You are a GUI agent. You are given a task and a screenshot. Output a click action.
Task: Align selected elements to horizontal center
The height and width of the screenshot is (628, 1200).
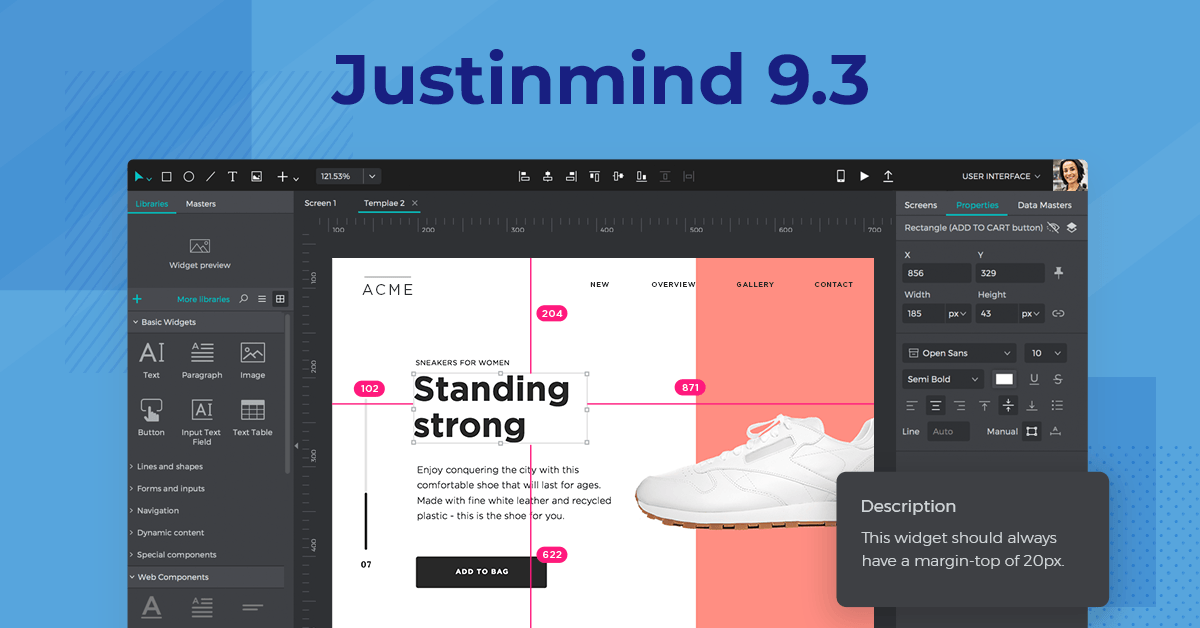548,176
